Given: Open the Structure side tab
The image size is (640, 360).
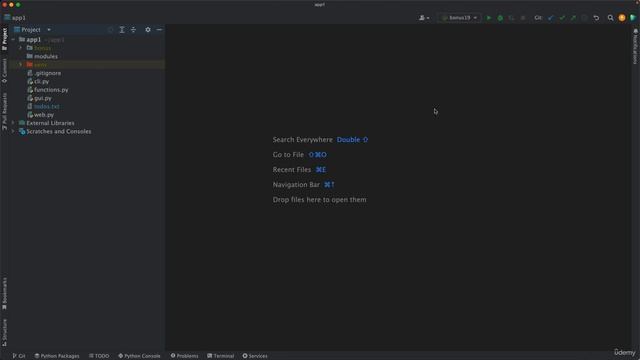Looking at the screenshot, I should coord(4,332).
